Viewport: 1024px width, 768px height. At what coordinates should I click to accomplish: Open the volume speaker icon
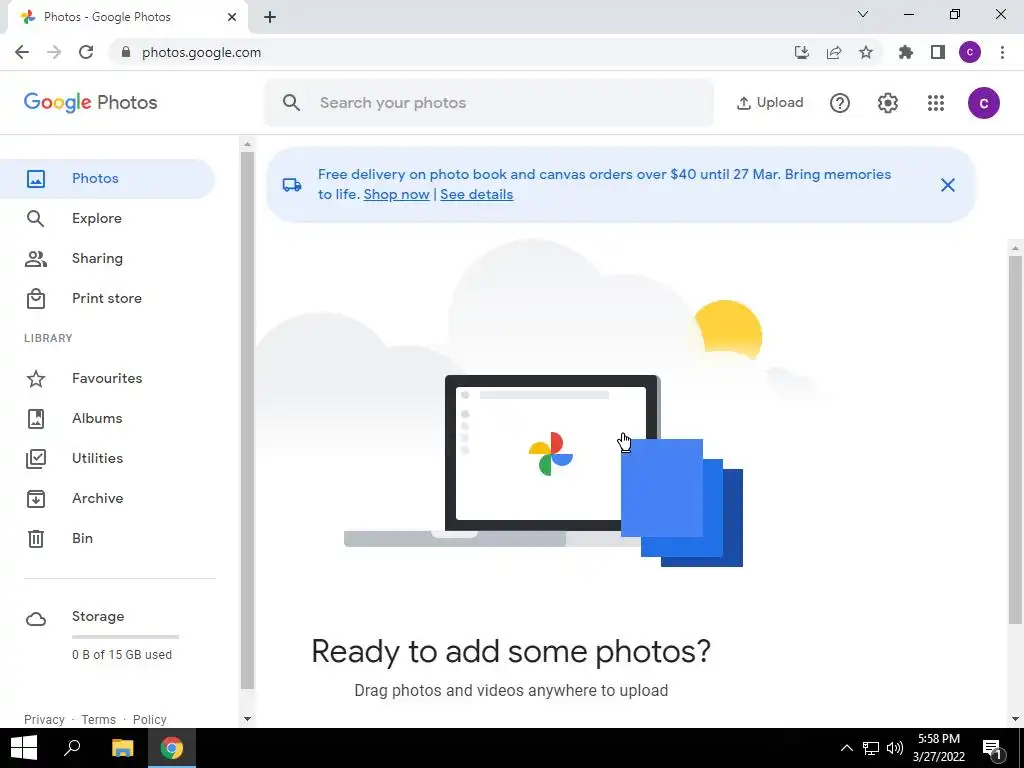pyautogui.click(x=895, y=748)
